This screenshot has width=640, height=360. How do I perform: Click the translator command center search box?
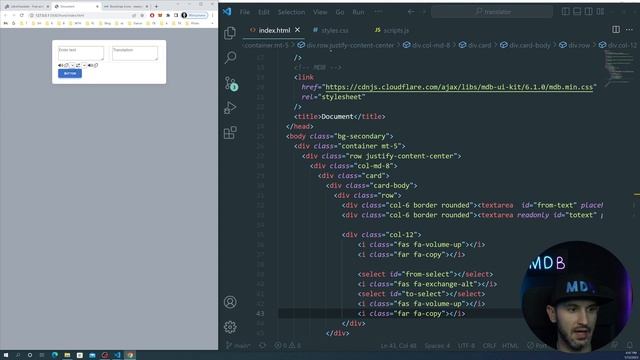click(x=492, y=12)
